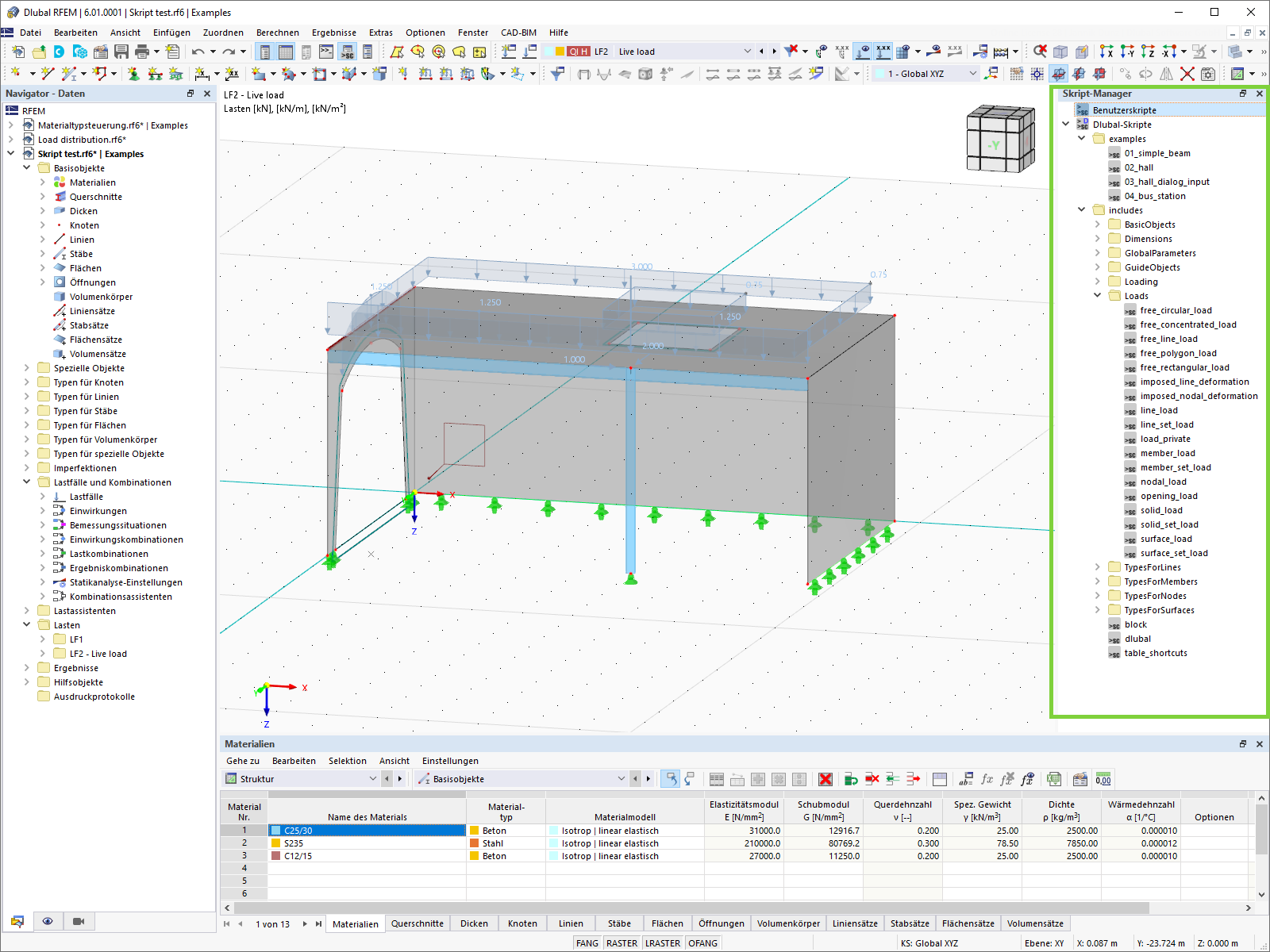Image resolution: width=1270 pixels, height=952 pixels.
Task: Click the Excel export icon in table toolbar
Action: point(1053,779)
